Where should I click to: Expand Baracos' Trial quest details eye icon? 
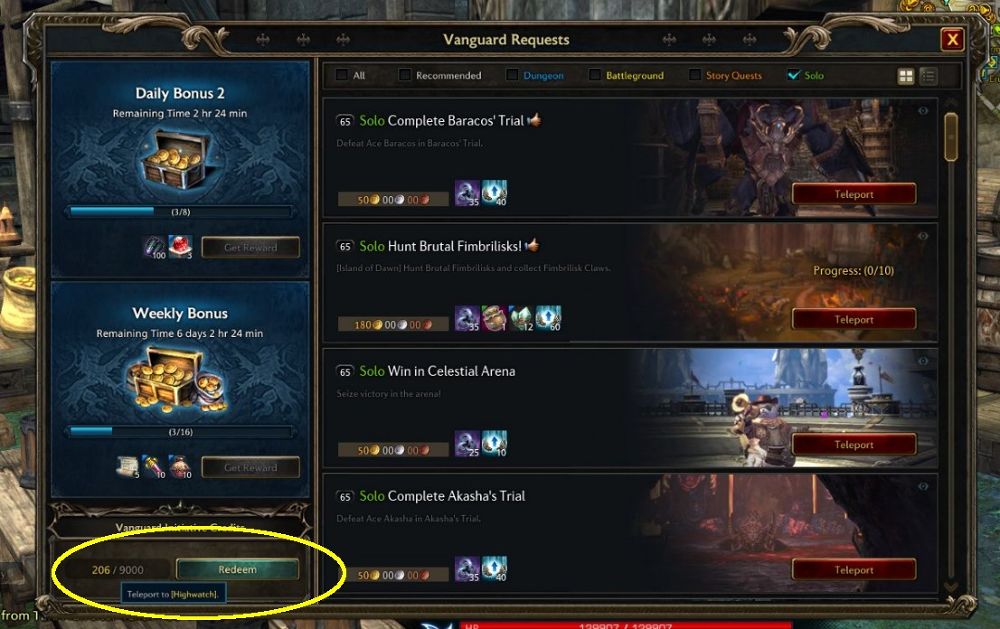point(923,111)
